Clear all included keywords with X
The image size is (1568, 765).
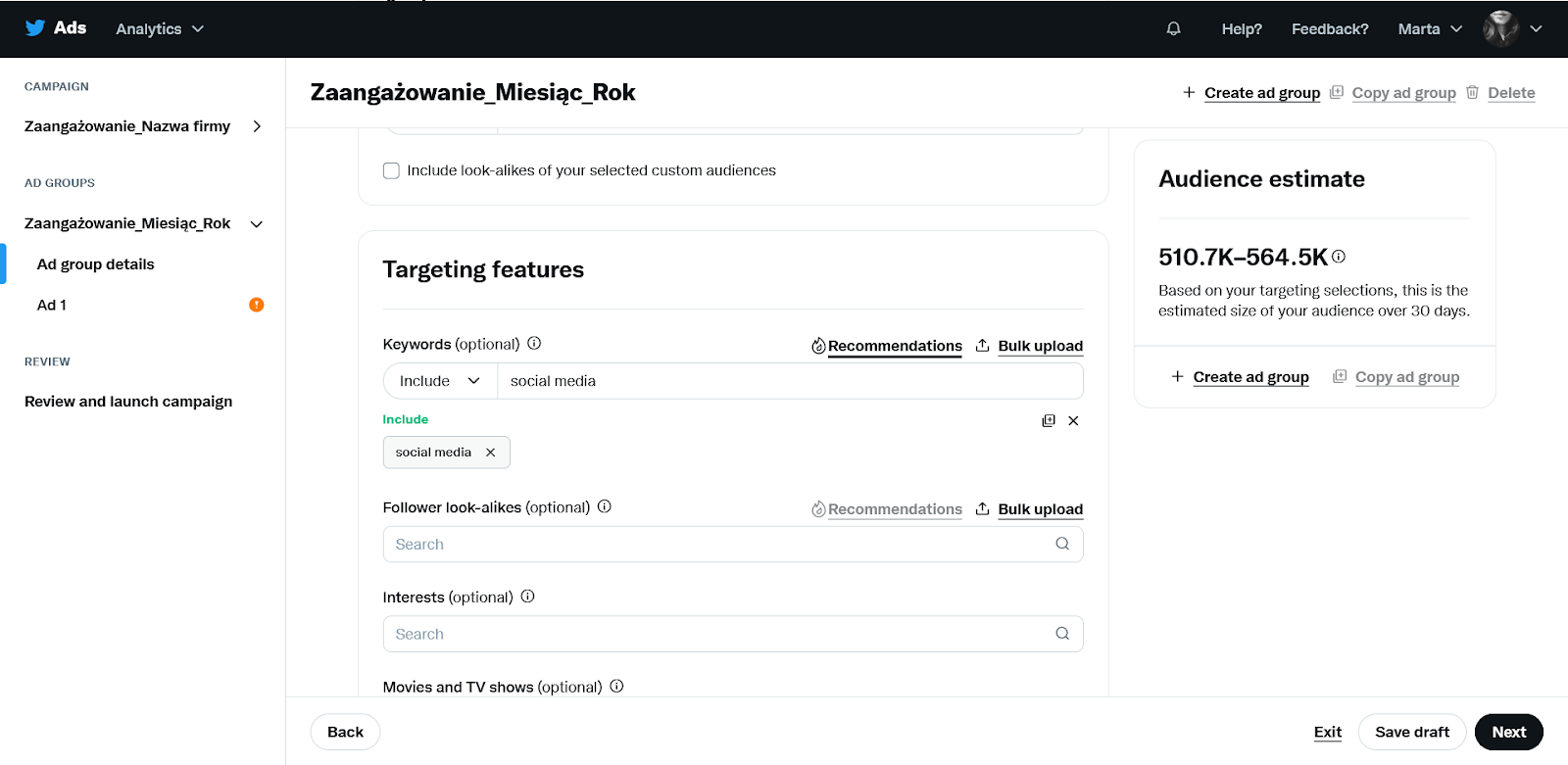[1073, 420]
